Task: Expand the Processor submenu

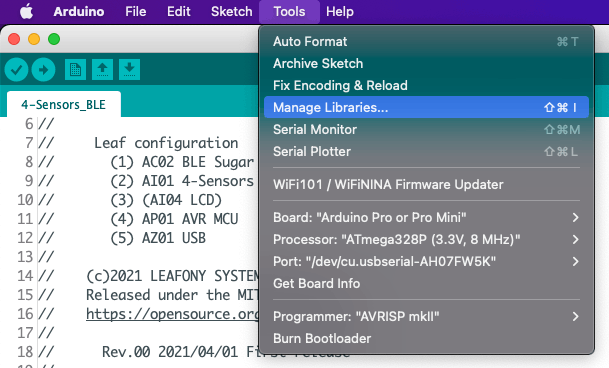Action: pyautogui.click(x=426, y=239)
